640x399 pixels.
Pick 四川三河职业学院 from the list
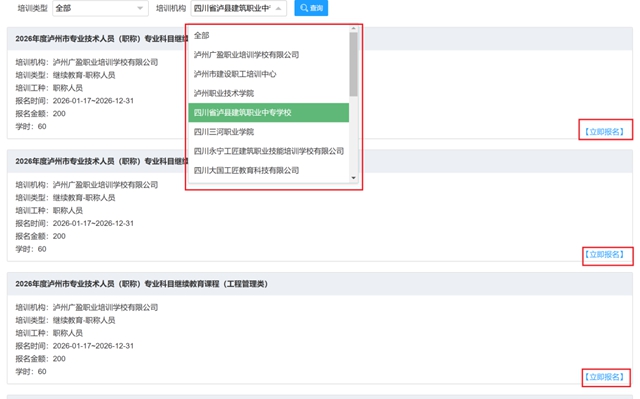tap(269, 132)
